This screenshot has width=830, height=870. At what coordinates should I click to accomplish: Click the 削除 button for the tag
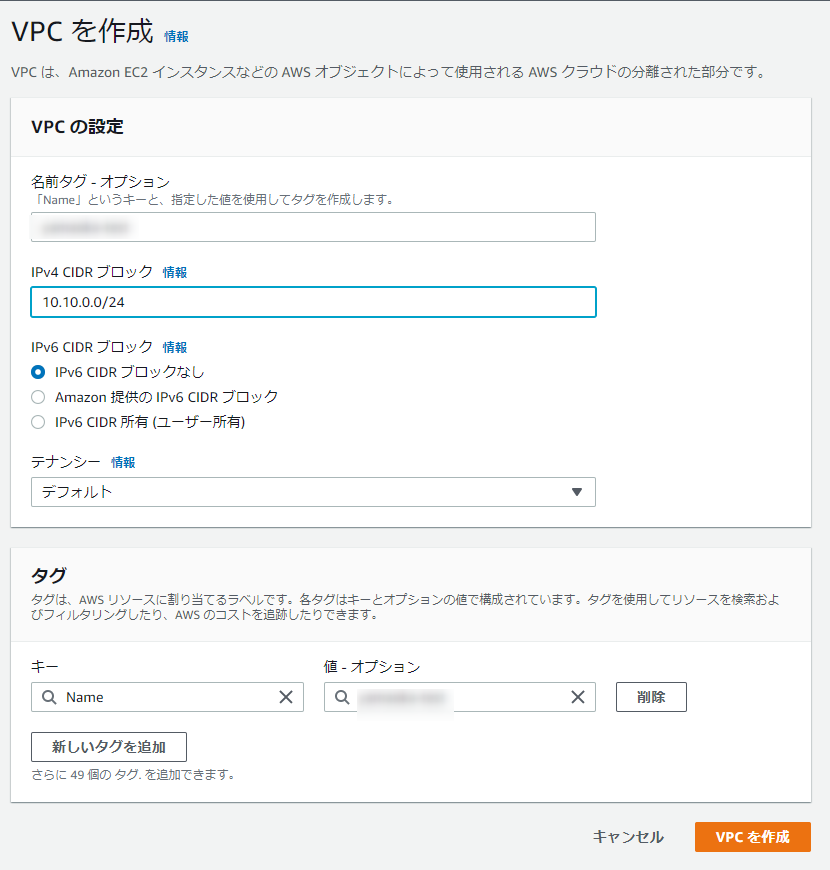coord(651,697)
